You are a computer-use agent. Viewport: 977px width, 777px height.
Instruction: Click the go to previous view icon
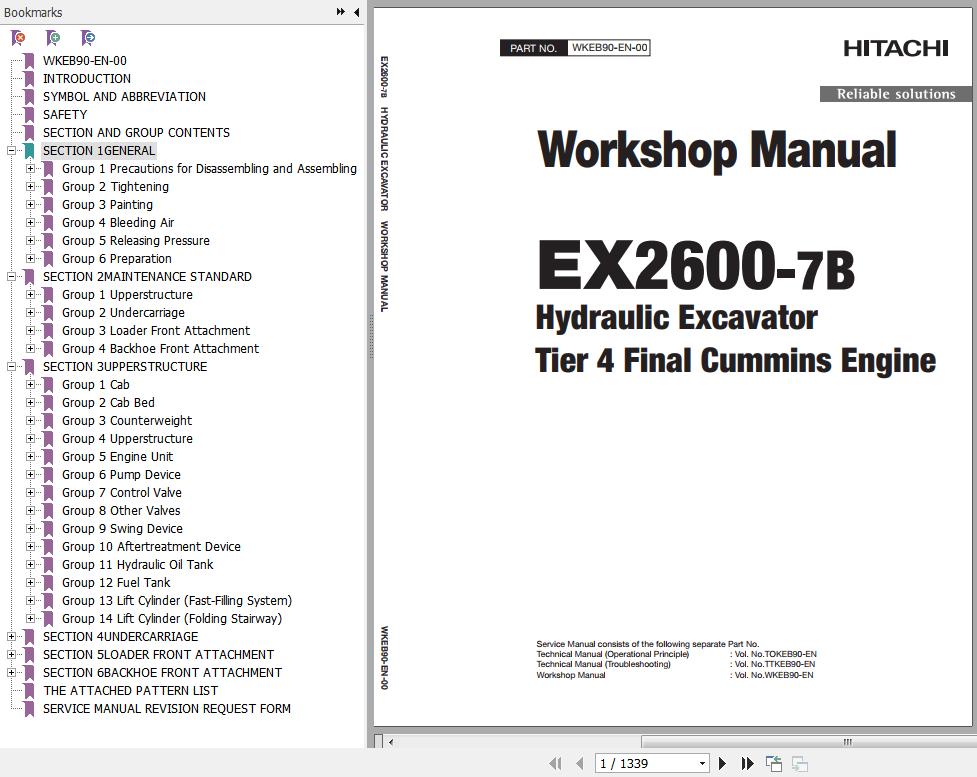[774, 763]
